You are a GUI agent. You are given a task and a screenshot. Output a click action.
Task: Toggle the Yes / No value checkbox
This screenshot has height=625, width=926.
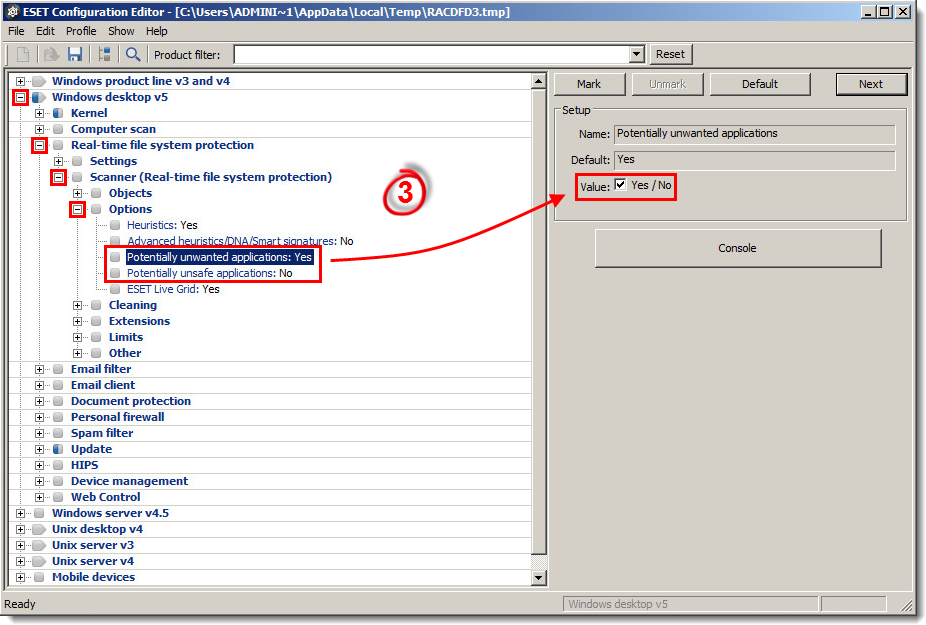coord(621,185)
